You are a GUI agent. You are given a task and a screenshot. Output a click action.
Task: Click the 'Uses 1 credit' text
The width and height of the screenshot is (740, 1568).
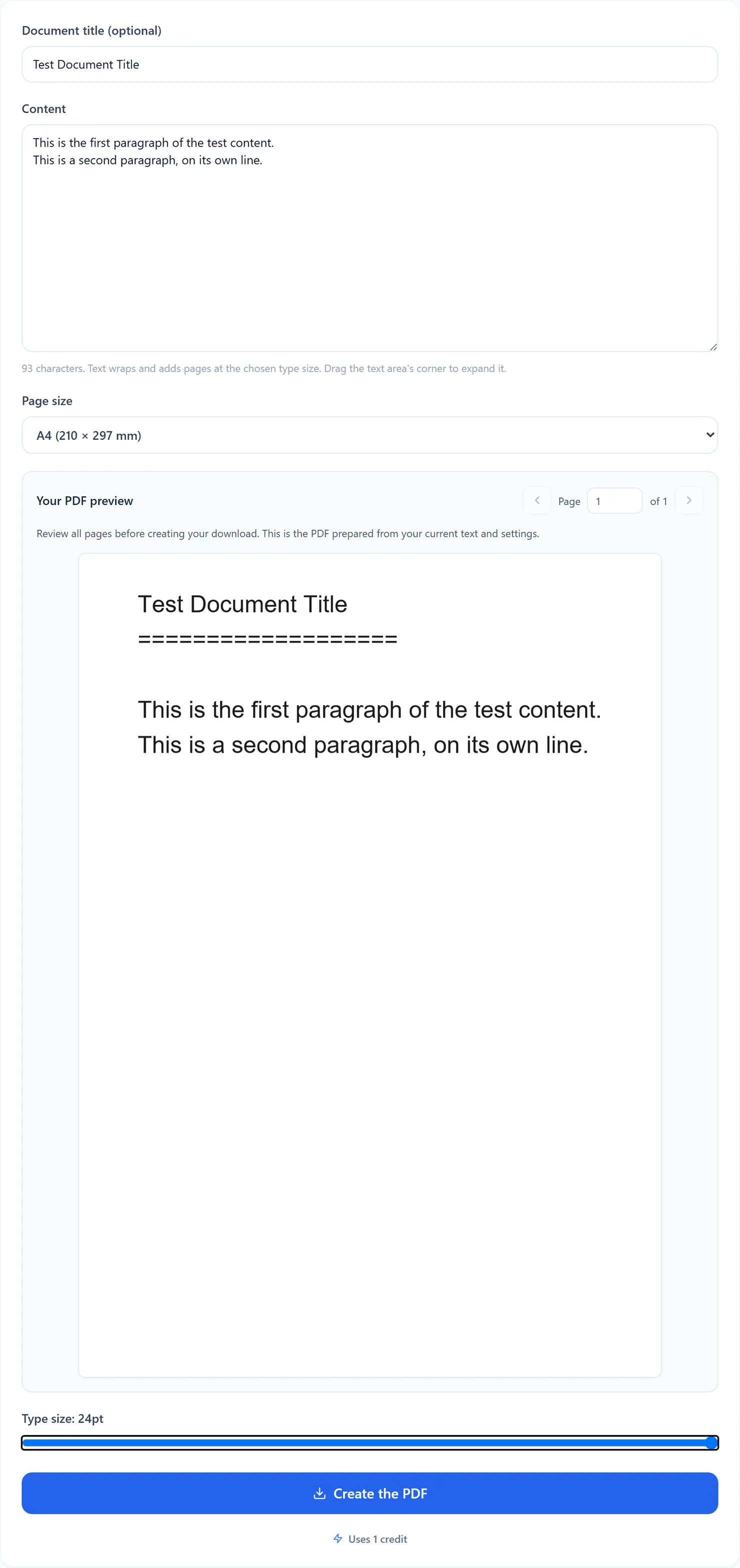(377, 1539)
